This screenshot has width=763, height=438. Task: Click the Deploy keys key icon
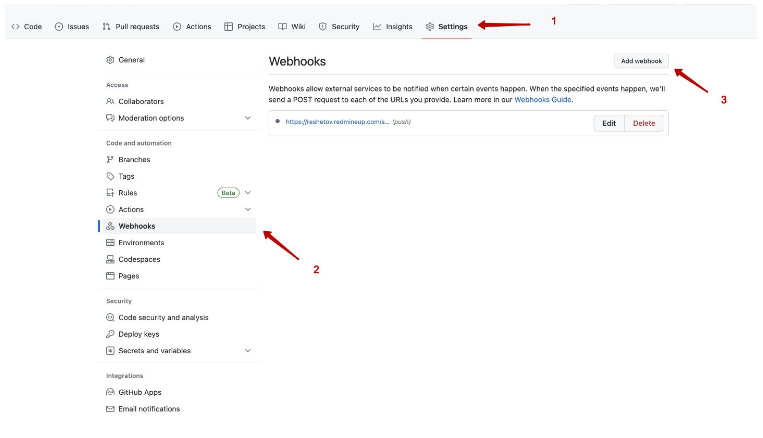[110, 334]
